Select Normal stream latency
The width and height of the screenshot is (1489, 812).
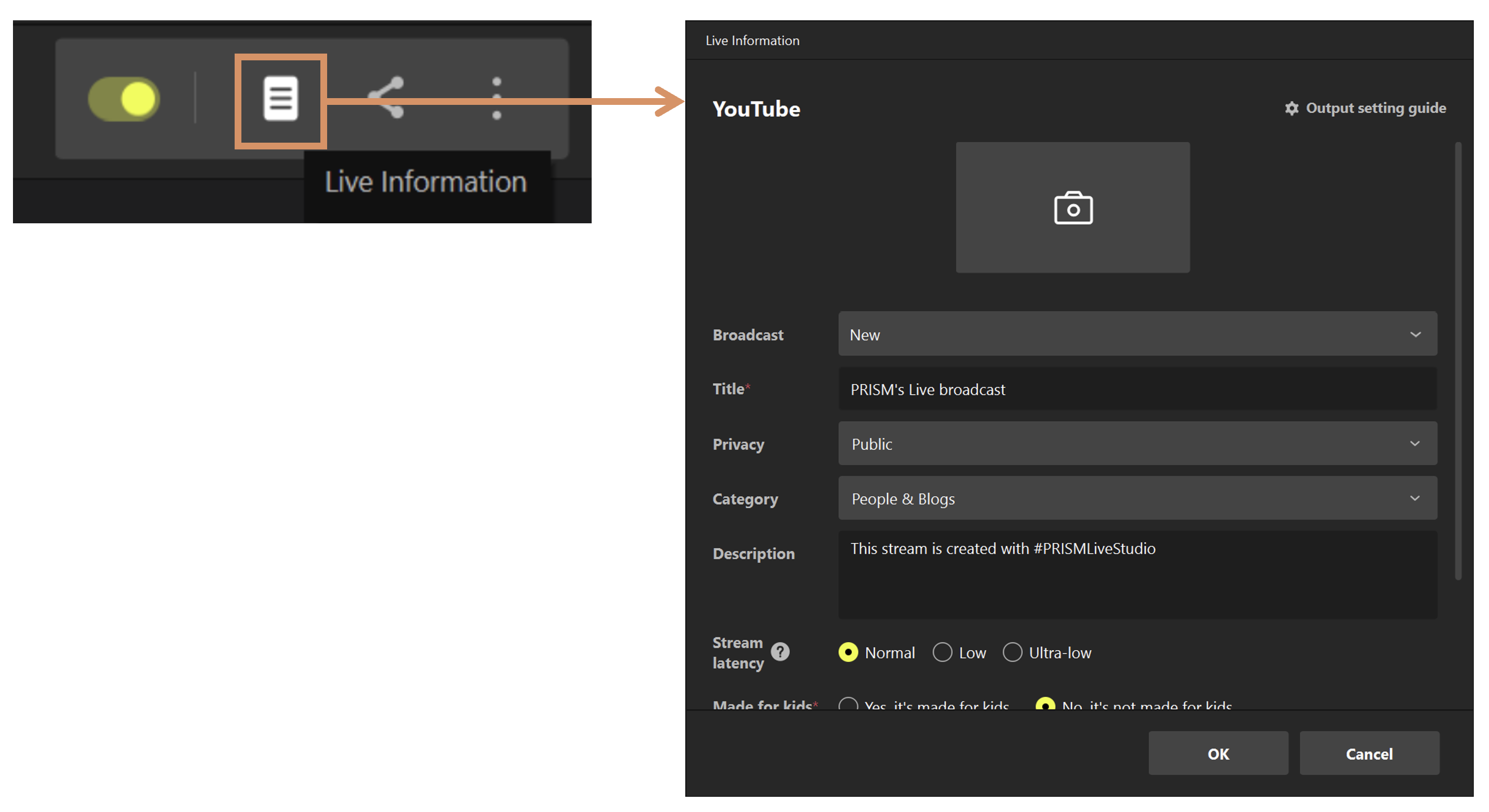coord(848,652)
